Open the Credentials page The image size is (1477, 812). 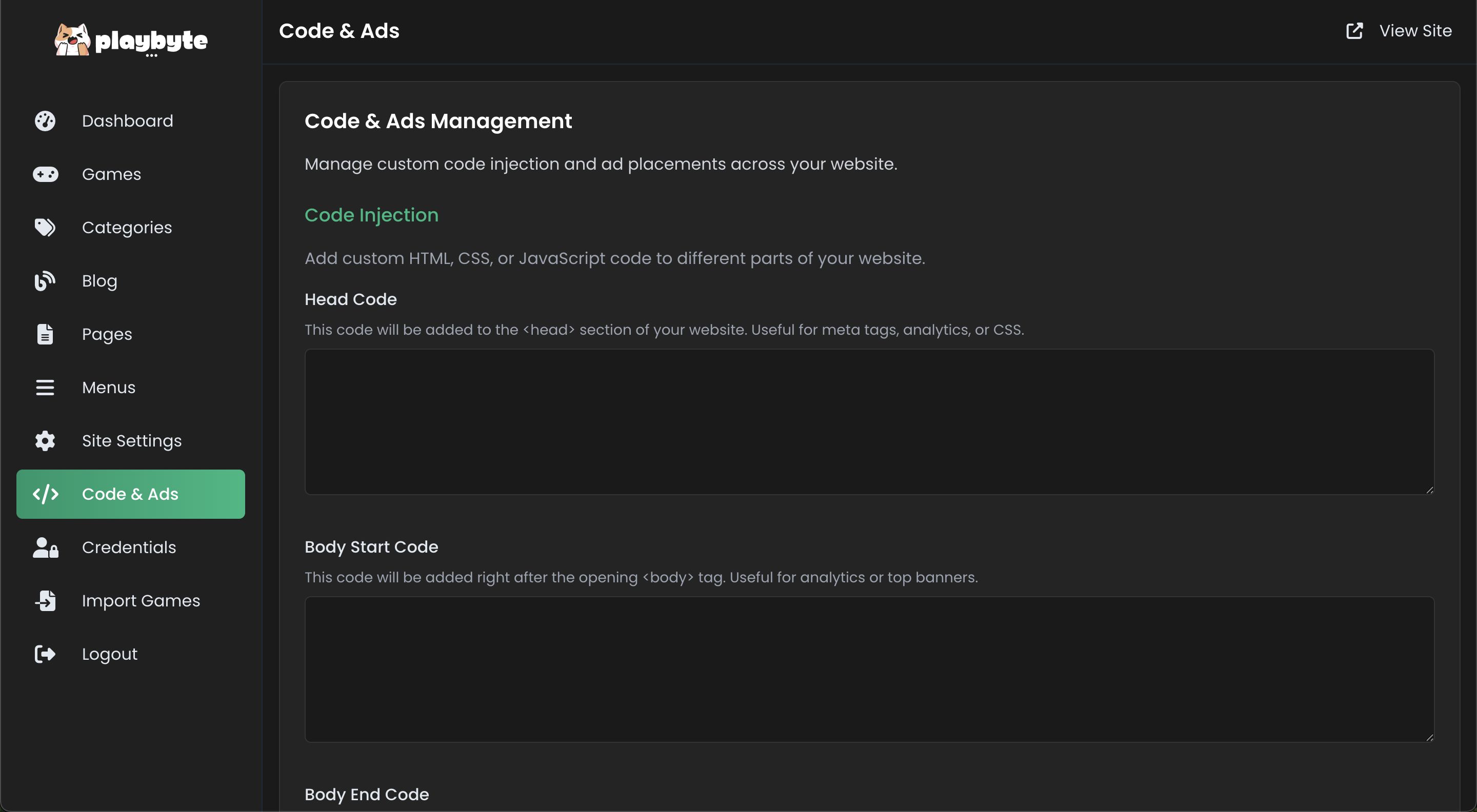(x=131, y=547)
